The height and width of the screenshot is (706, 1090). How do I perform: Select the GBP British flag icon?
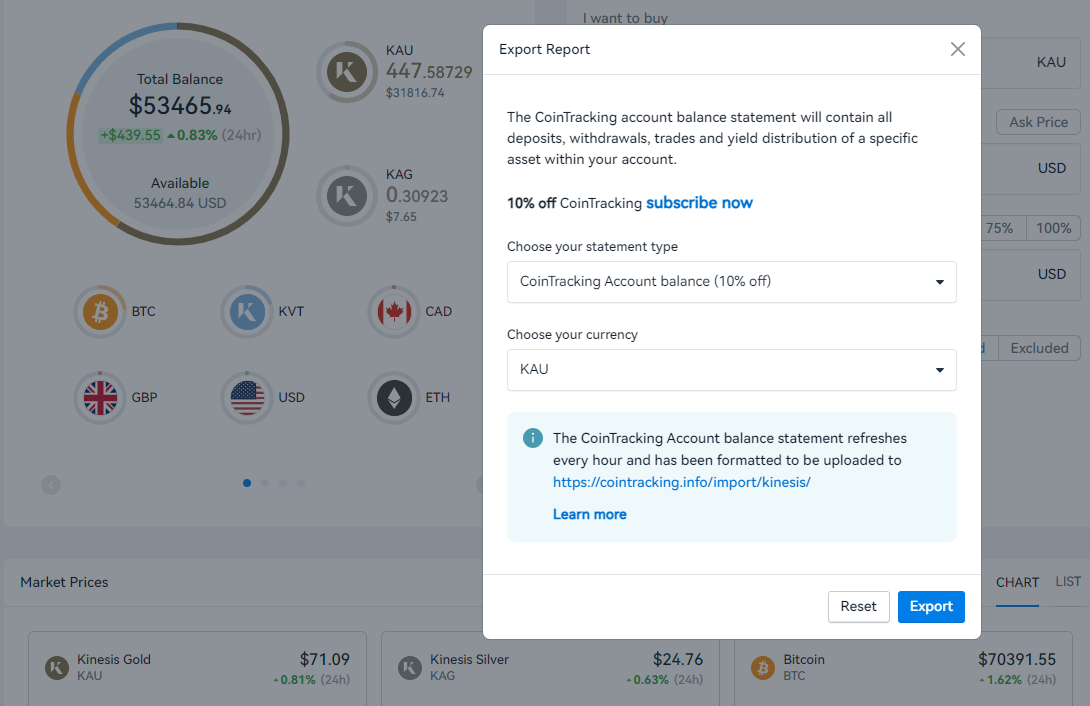[99, 397]
